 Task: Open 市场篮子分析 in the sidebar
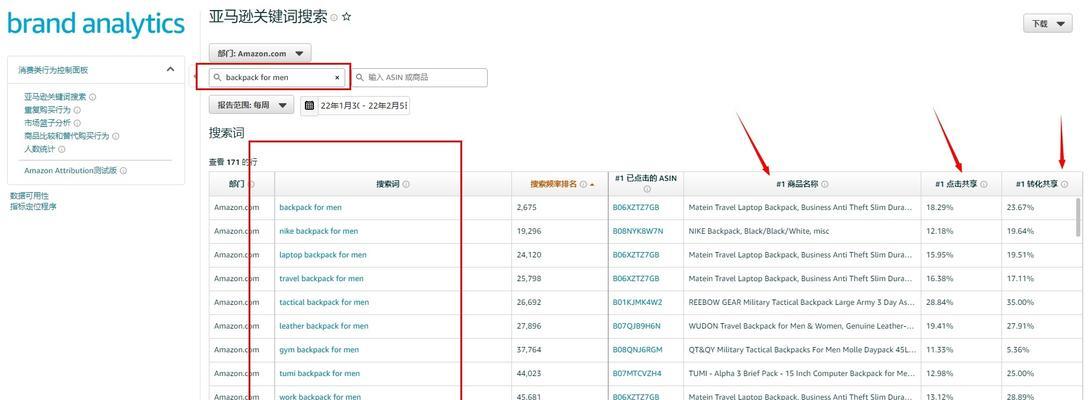47,123
